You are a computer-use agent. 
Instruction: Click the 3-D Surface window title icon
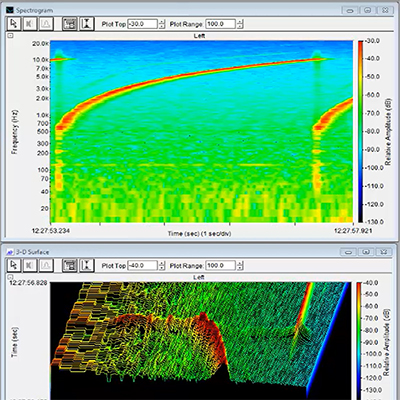point(11,252)
